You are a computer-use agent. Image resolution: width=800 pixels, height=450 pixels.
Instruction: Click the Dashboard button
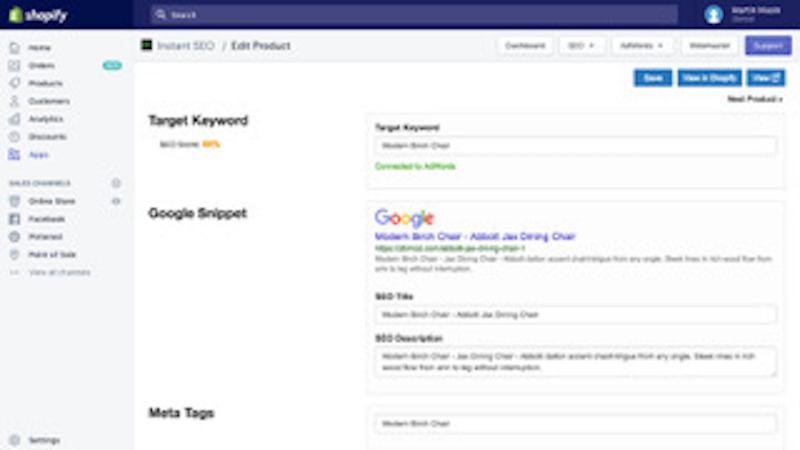(x=525, y=45)
